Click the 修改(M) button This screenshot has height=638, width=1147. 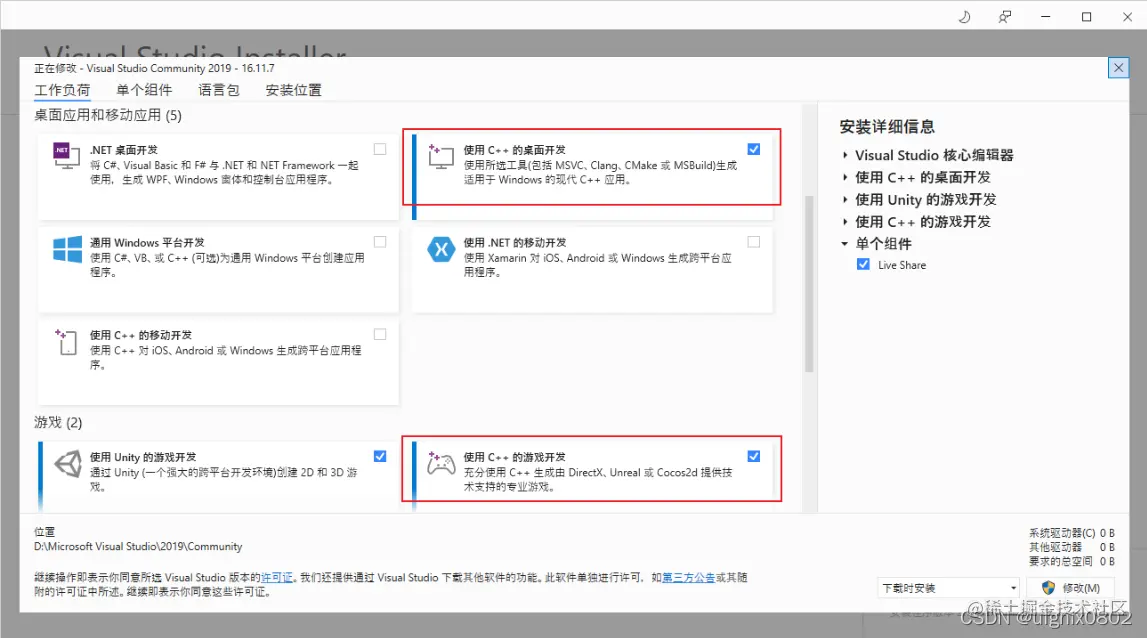[1070, 588]
